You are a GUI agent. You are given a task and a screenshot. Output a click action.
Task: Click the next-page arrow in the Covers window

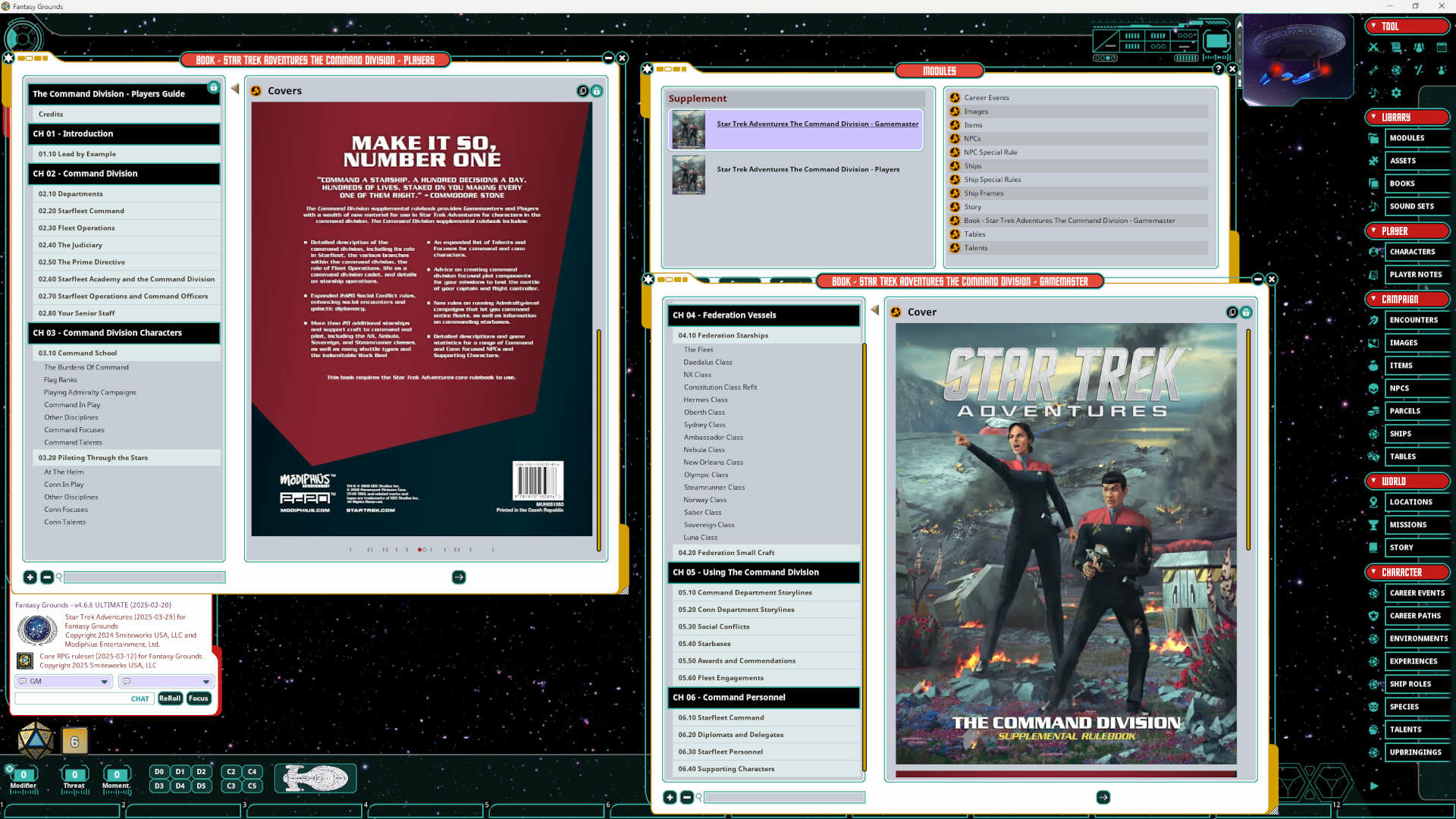(458, 577)
